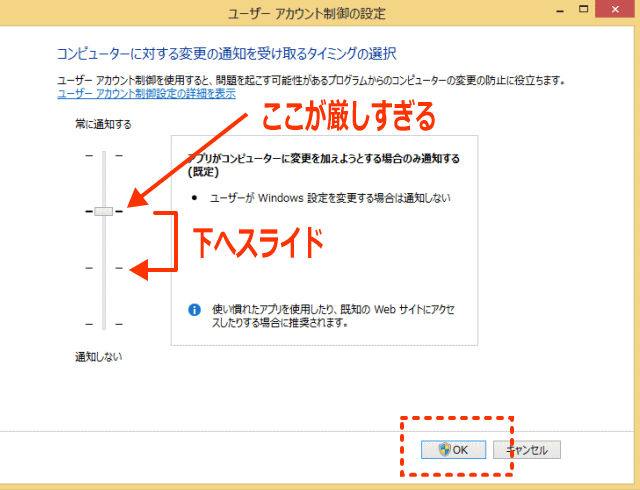This screenshot has width=640, height=490.
Task: Click text ユーザーが Windows 設定を変更する場合は通知しない
Action: (330, 198)
